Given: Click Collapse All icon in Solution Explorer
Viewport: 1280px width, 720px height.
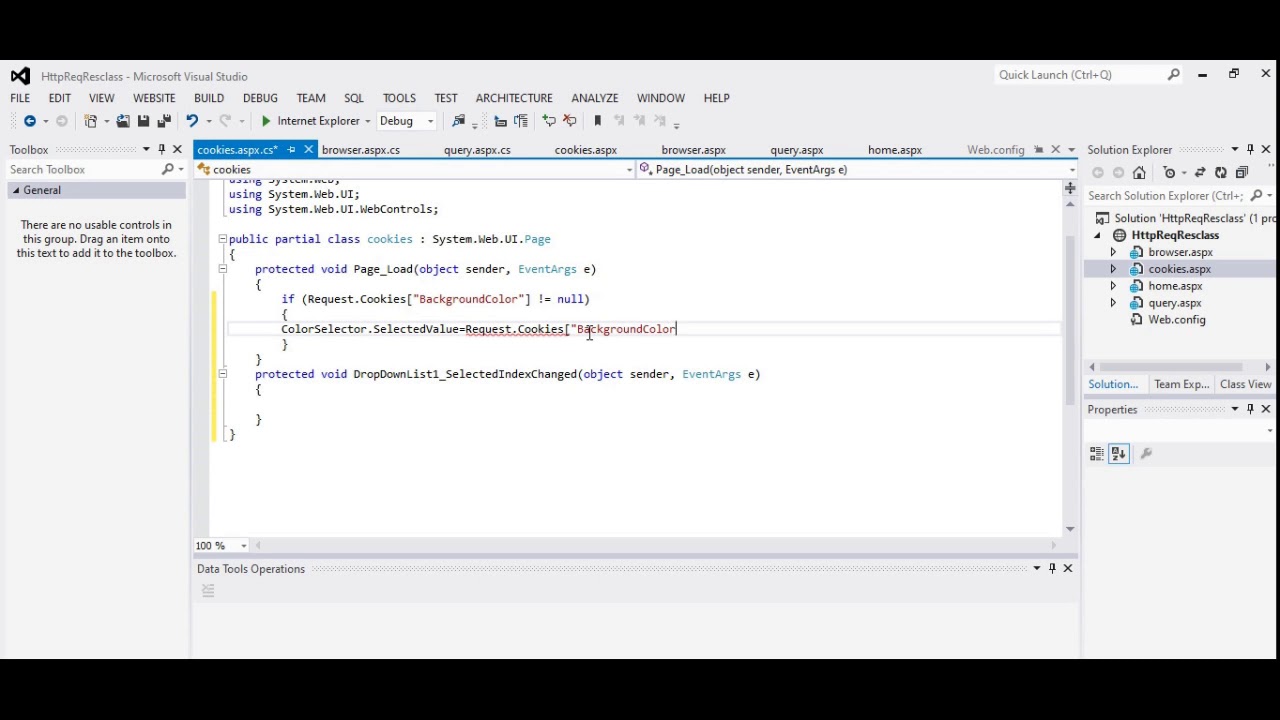Looking at the screenshot, I should click(1242, 173).
